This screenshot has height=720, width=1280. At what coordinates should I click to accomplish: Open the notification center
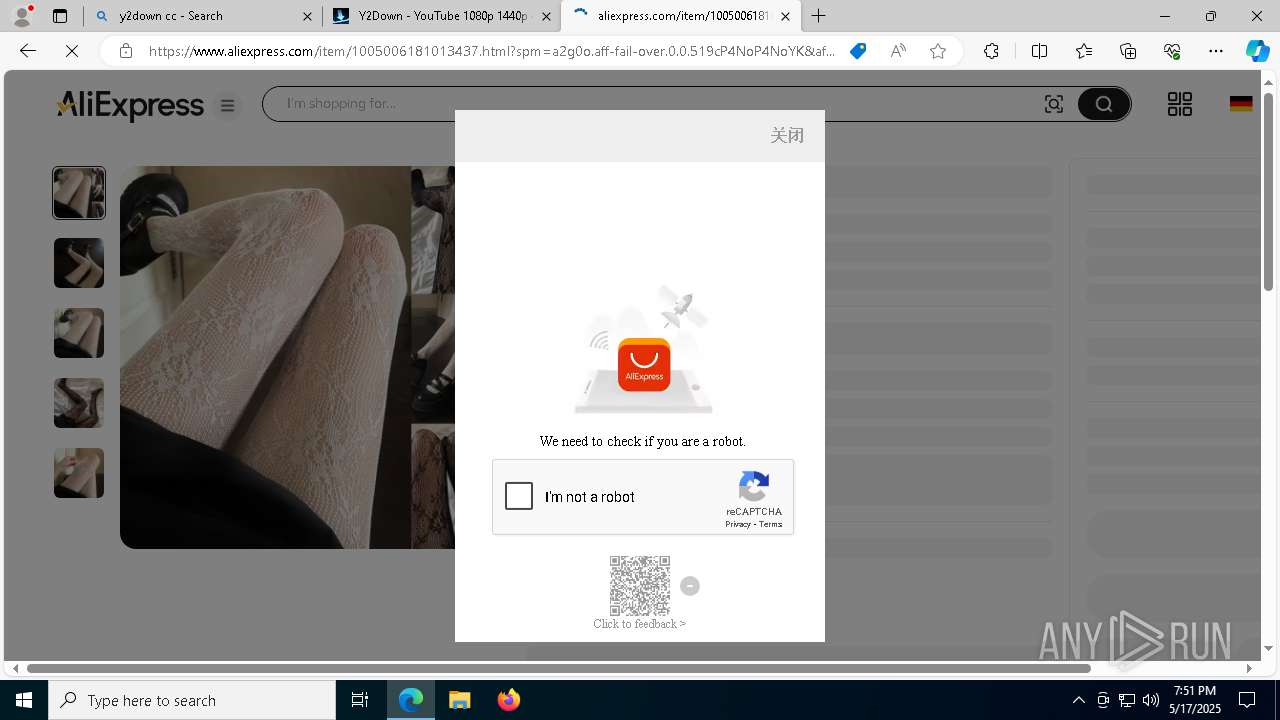coord(1247,700)
